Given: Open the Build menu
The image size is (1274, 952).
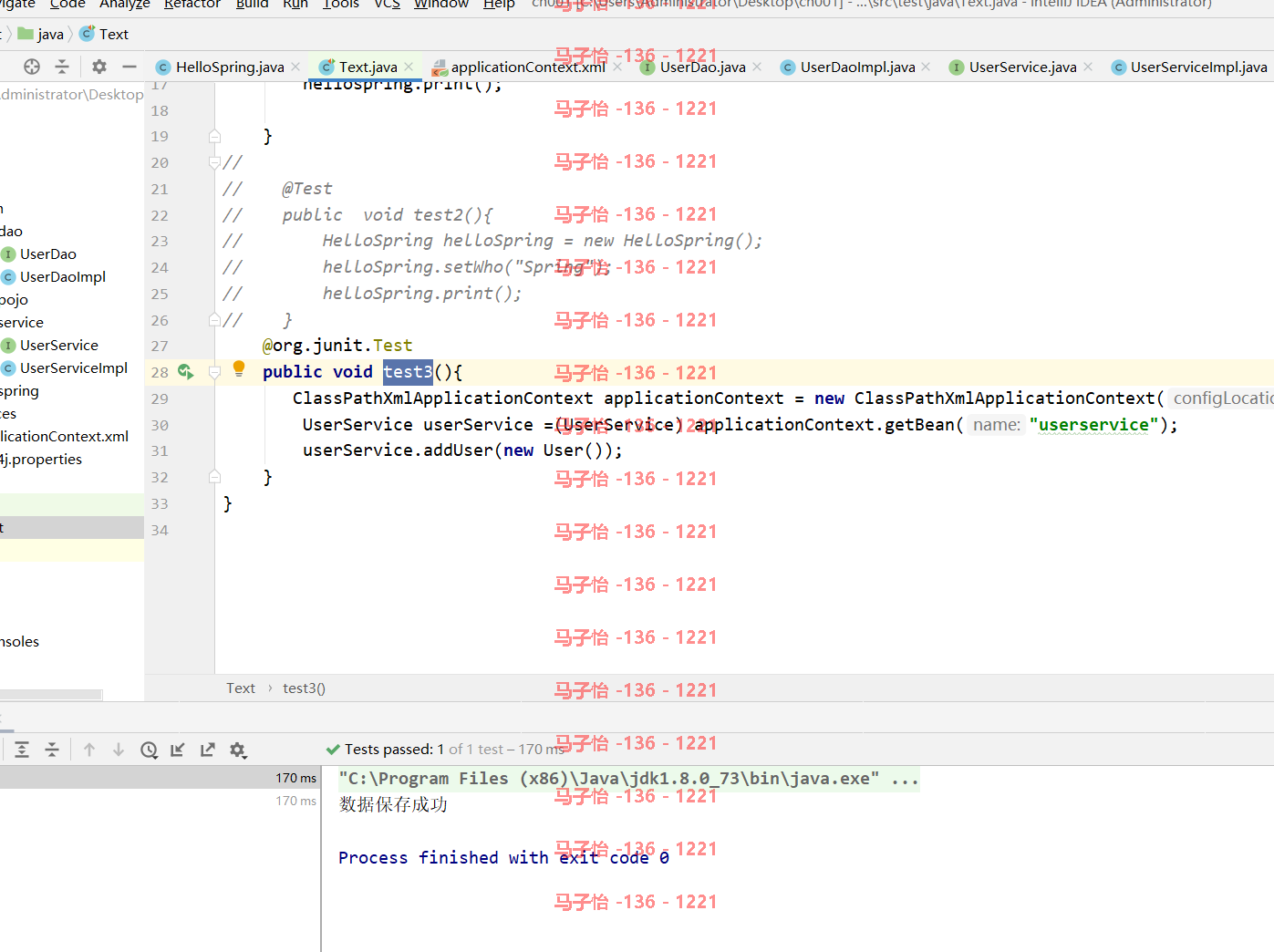Looking at the screenshot, I should 253,5.
